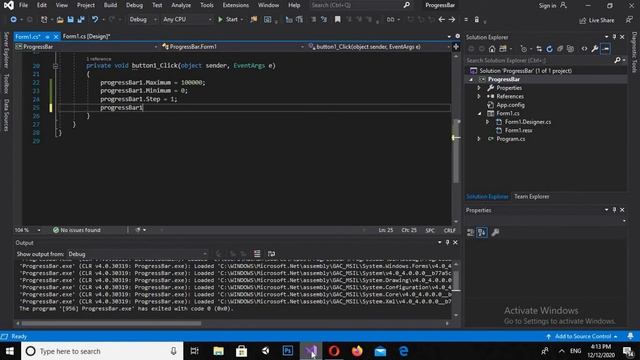Click the split editor plus icon
Viewport: 640px width, 360px height.
pos(456,47)
